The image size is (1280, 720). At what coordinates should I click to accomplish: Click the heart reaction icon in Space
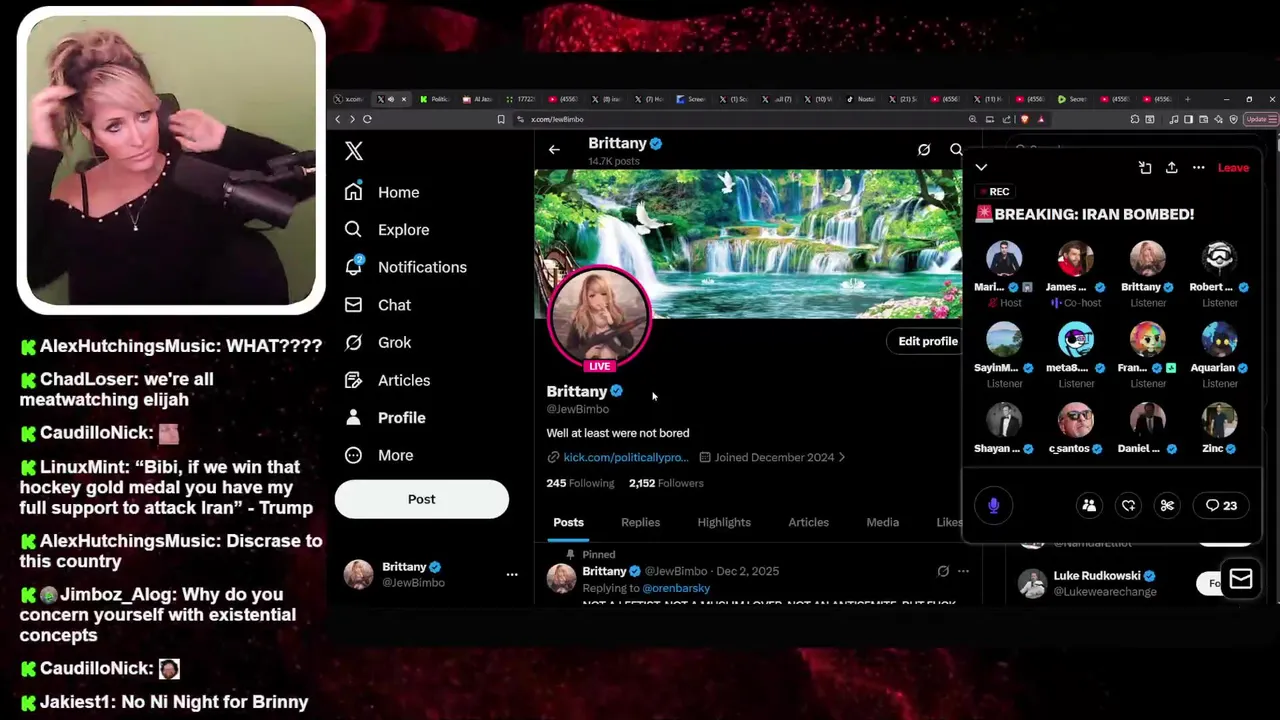1128,506
